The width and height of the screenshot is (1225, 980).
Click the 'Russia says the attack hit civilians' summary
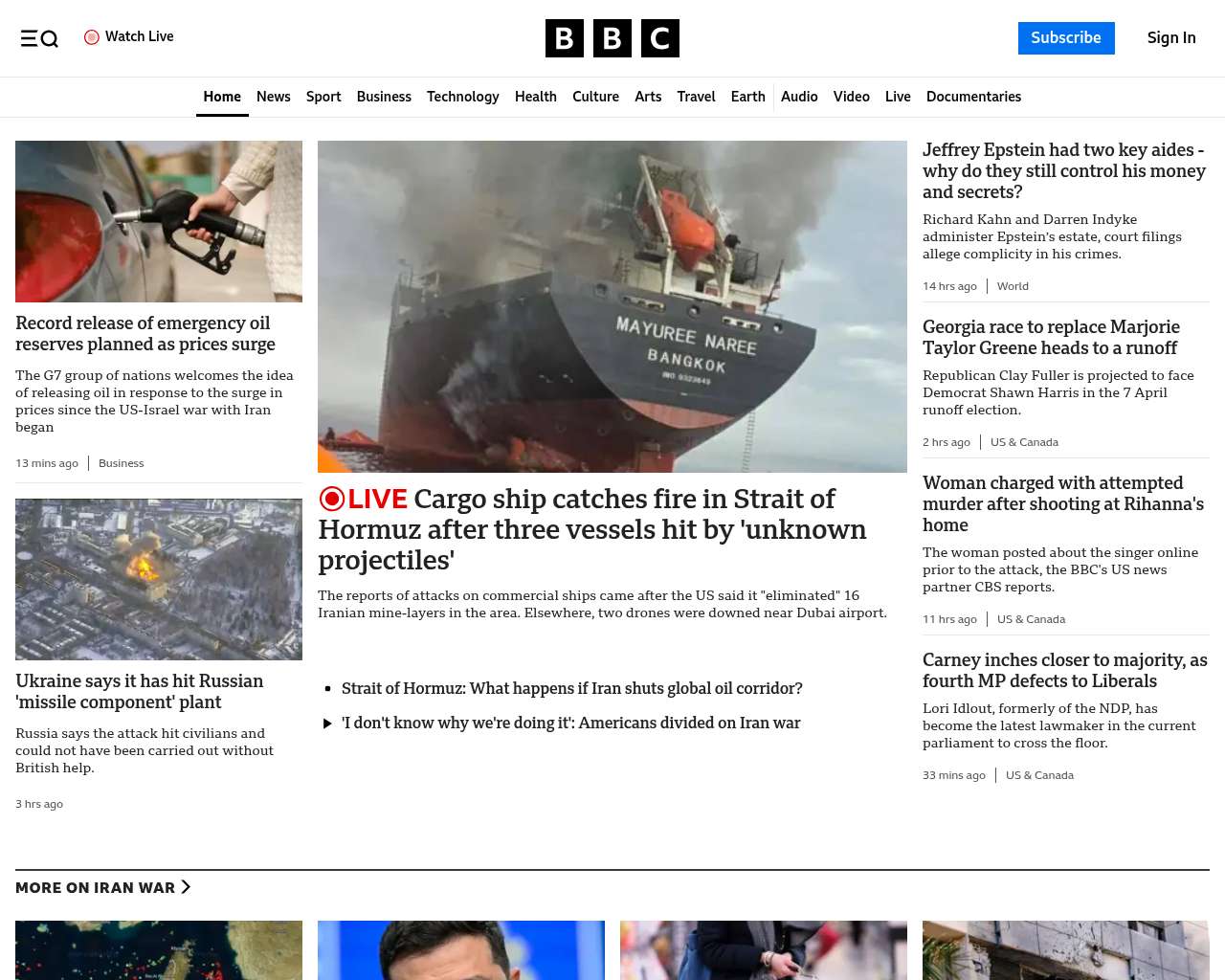coord(145,750)
